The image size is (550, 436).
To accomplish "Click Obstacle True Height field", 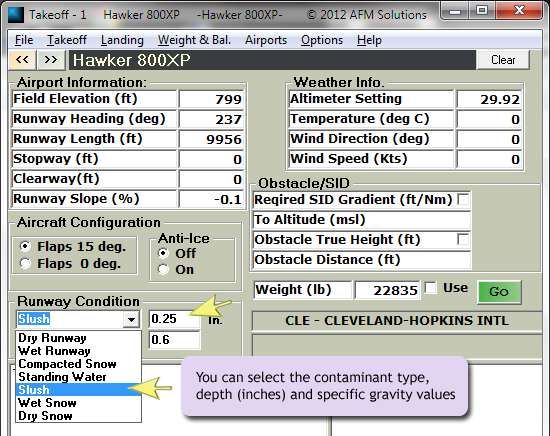I will [361, 240].
